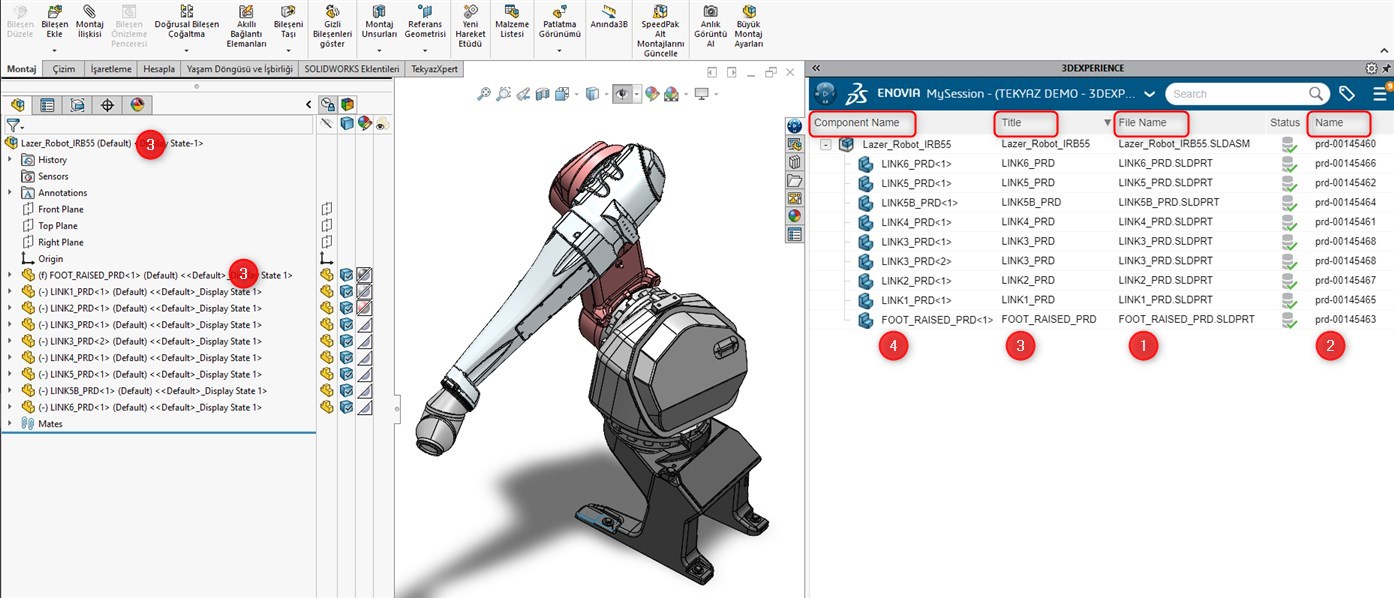Open the Design Library icon in task pane

(795, 162)
